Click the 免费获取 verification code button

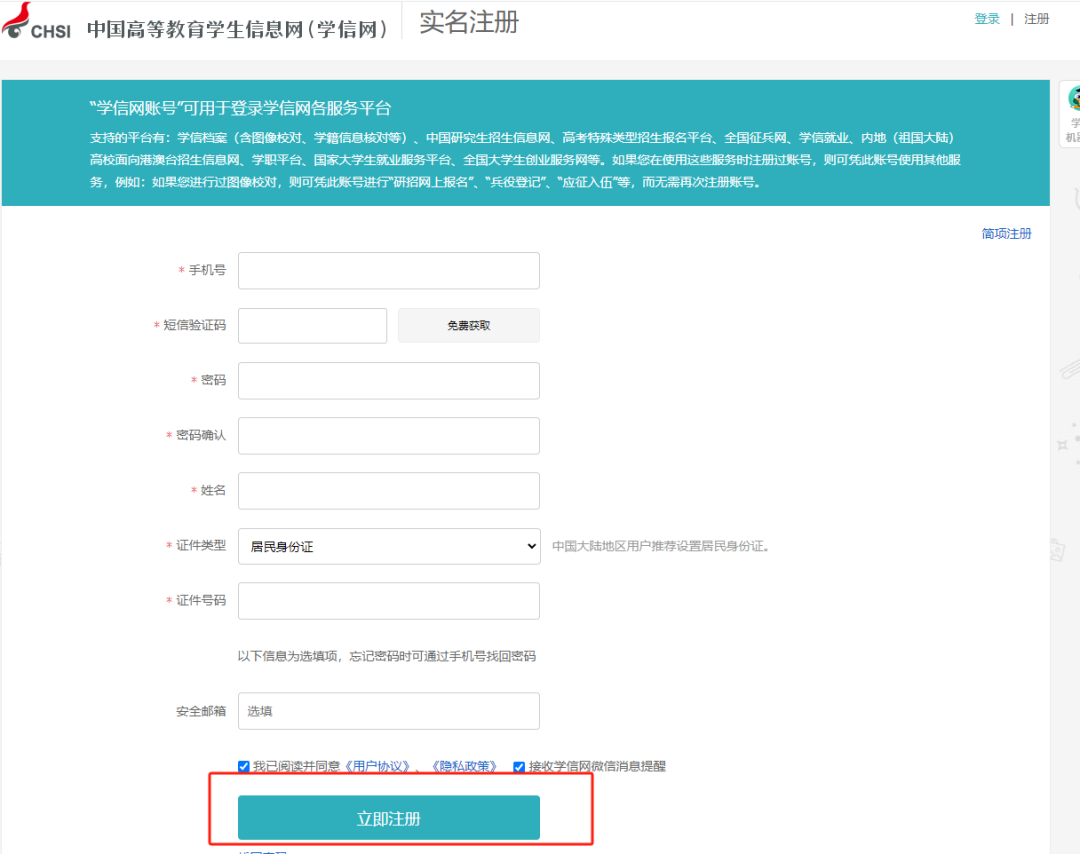(468, 326)
